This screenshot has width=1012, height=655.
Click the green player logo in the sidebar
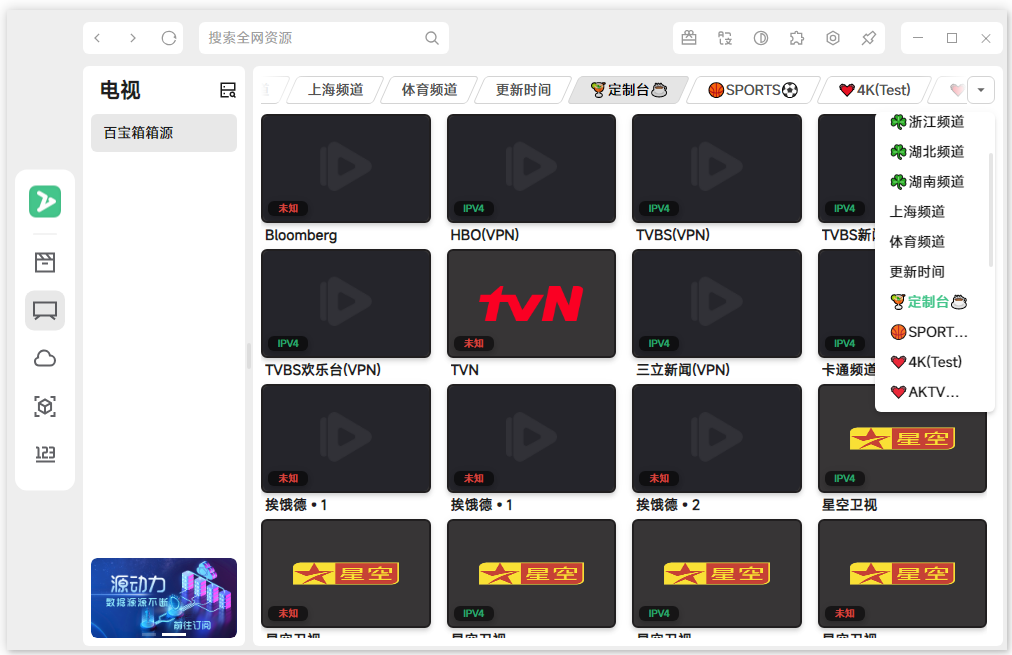tap(45, 201)
